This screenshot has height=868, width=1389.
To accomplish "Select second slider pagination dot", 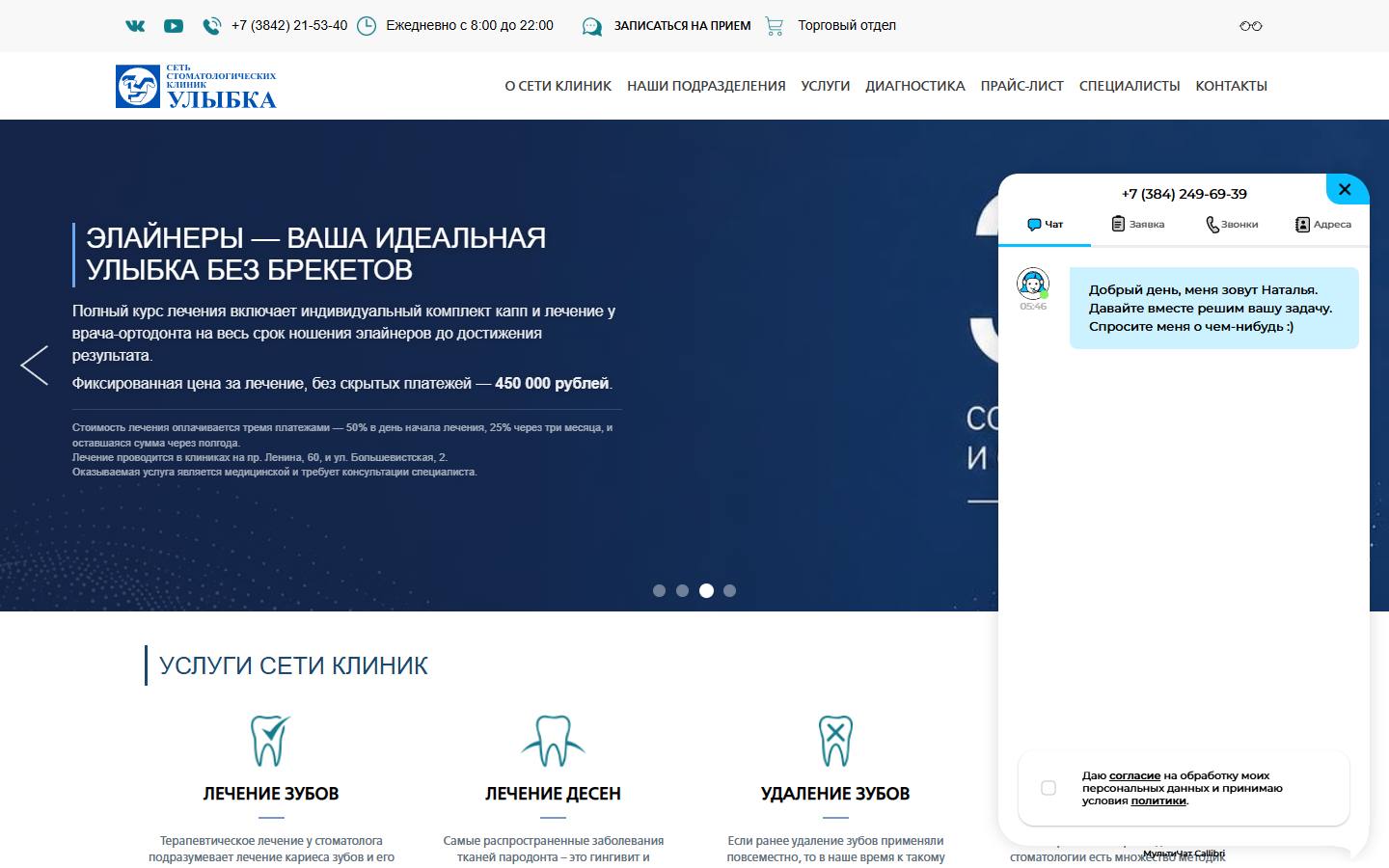I will click(683, 591).
